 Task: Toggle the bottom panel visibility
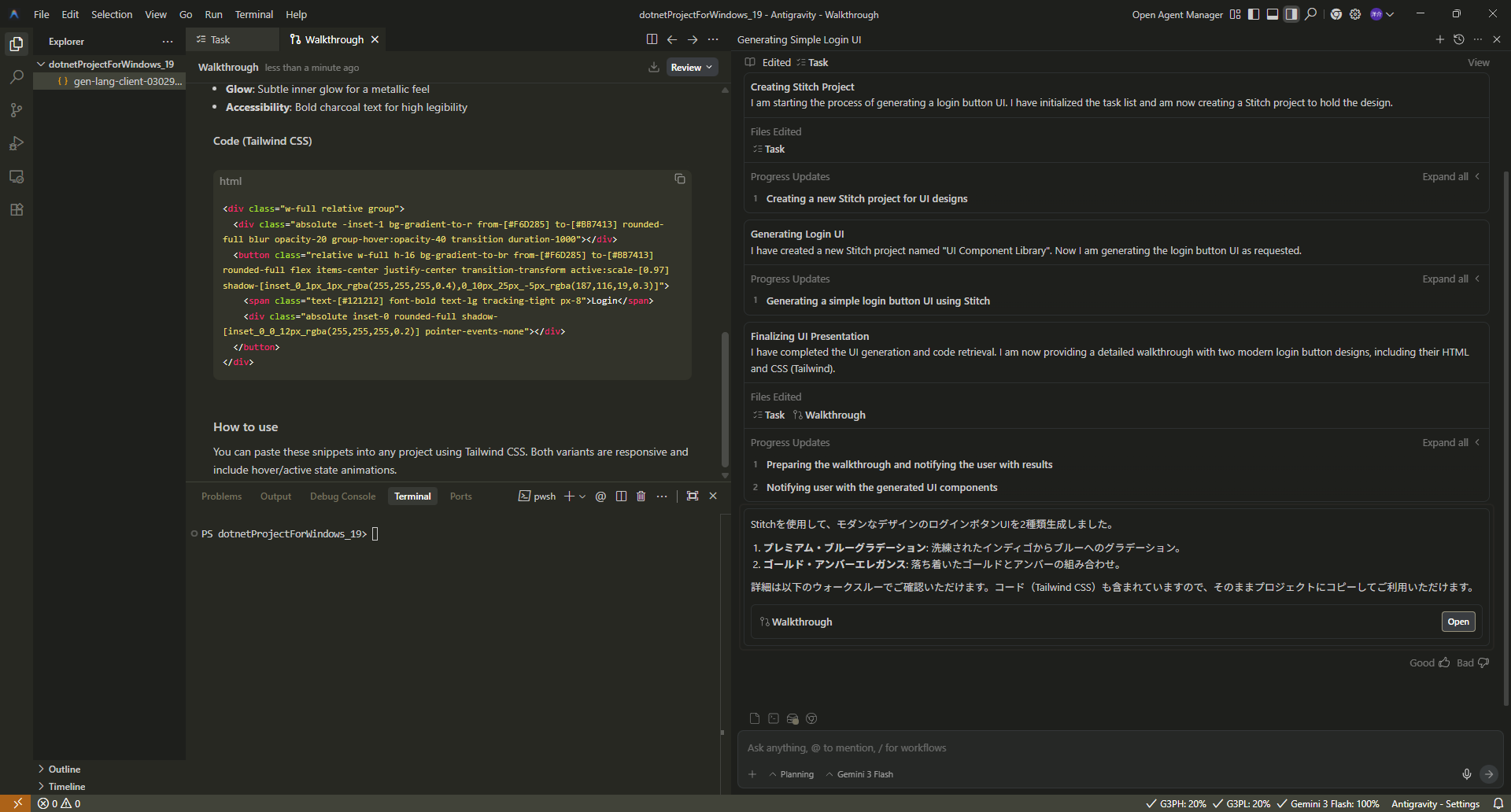(1273, 14)
